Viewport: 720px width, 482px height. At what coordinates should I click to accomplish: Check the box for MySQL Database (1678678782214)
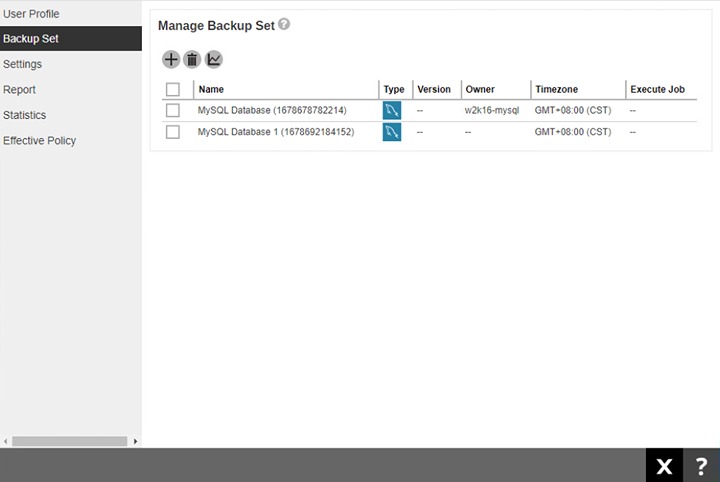click(173, 110)
